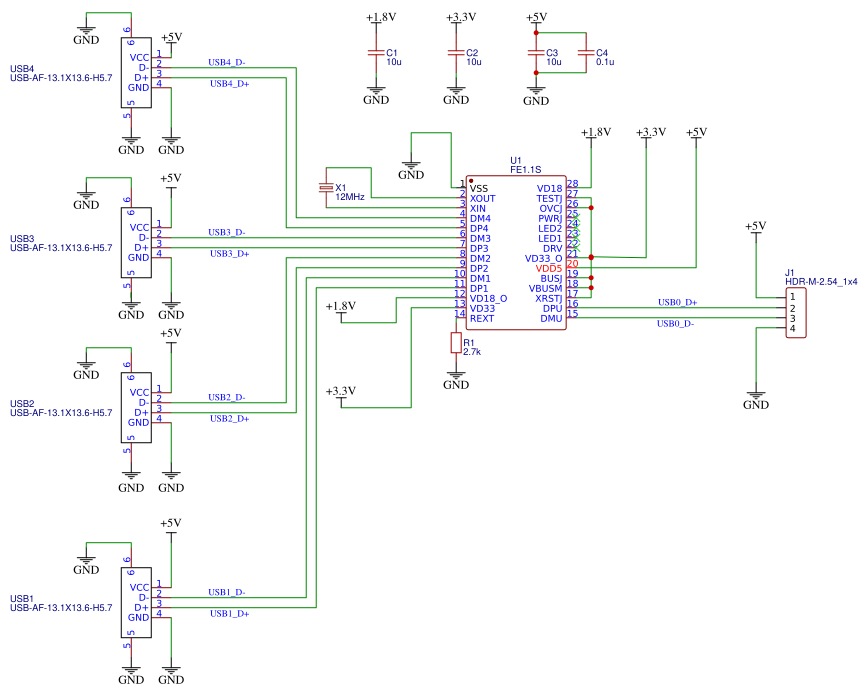Select the J1 HDR-M-2.54_1x4 header symbol

point(795,310)
